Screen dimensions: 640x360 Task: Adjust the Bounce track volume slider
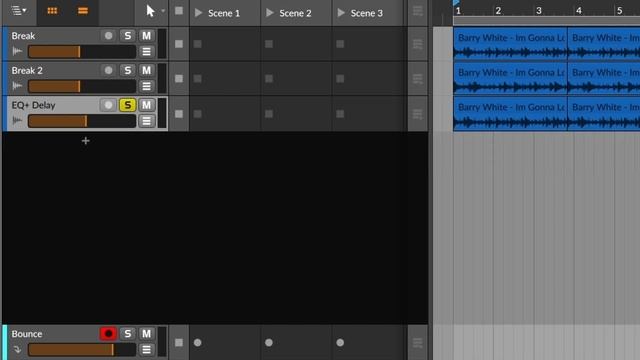click(82, 349)
